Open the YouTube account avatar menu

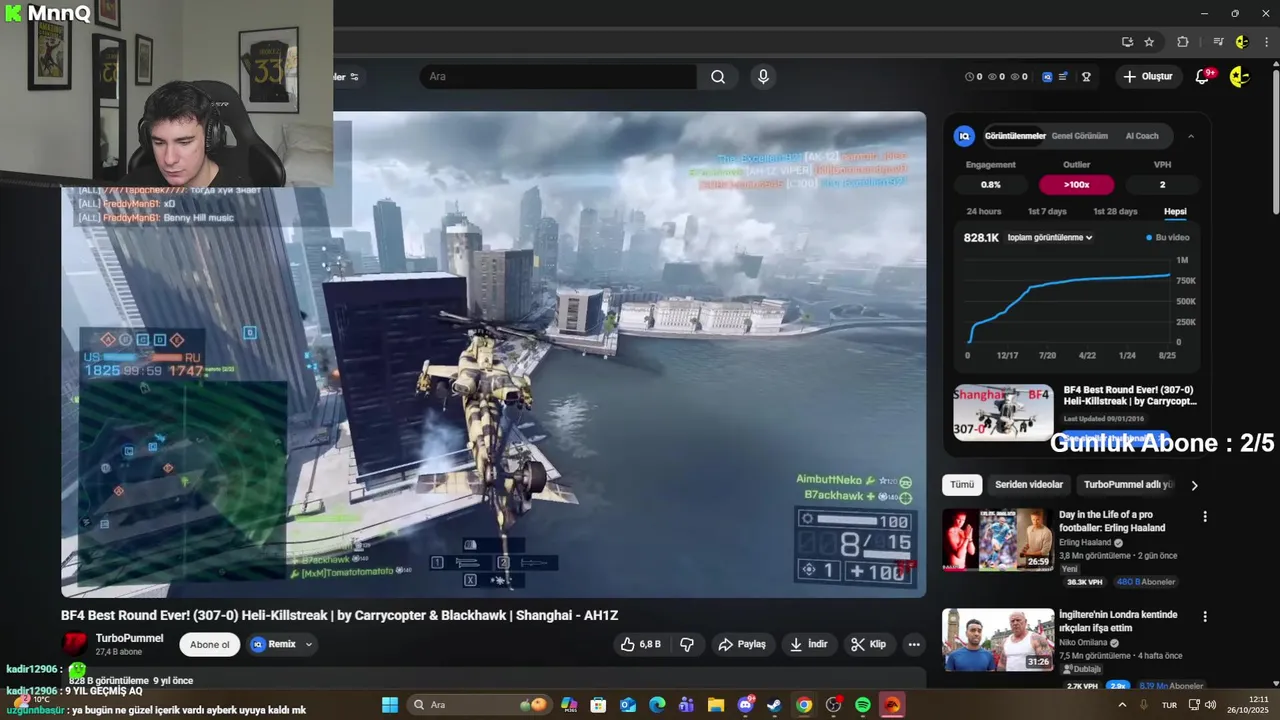1239,77
